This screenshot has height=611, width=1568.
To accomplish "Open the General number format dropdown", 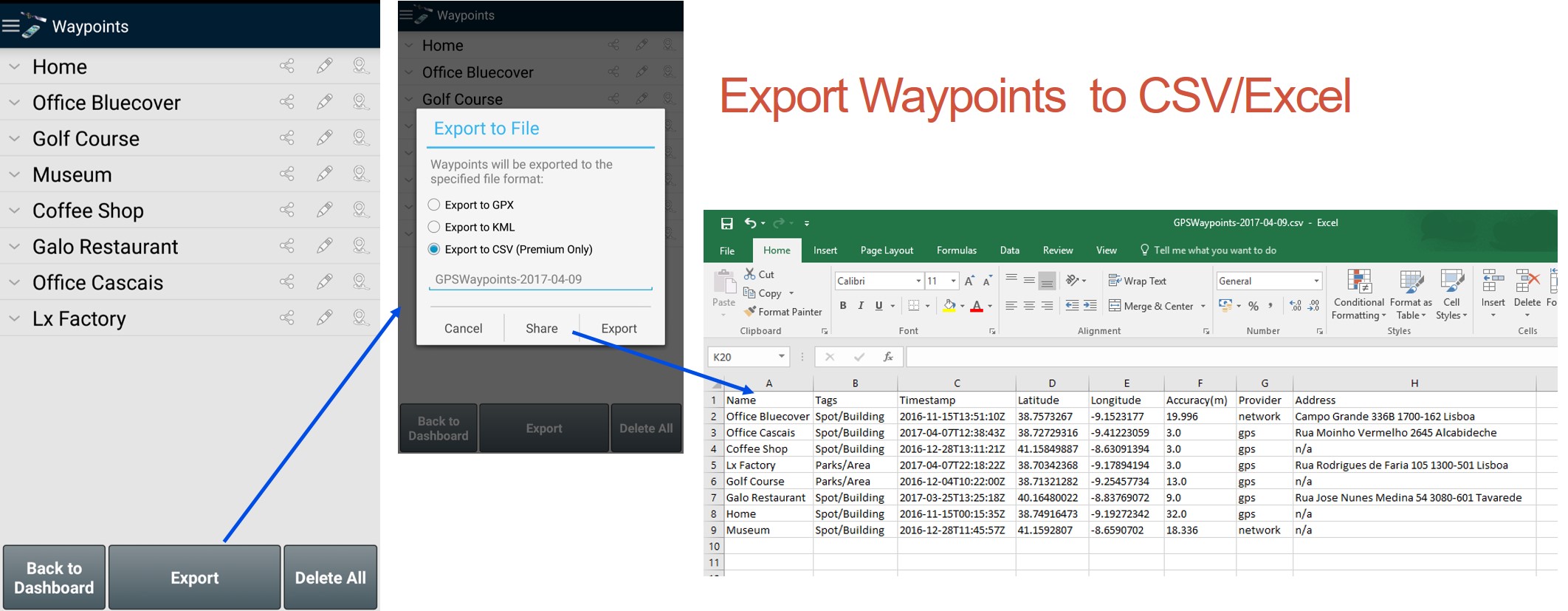I will (x=1316, y=281).
